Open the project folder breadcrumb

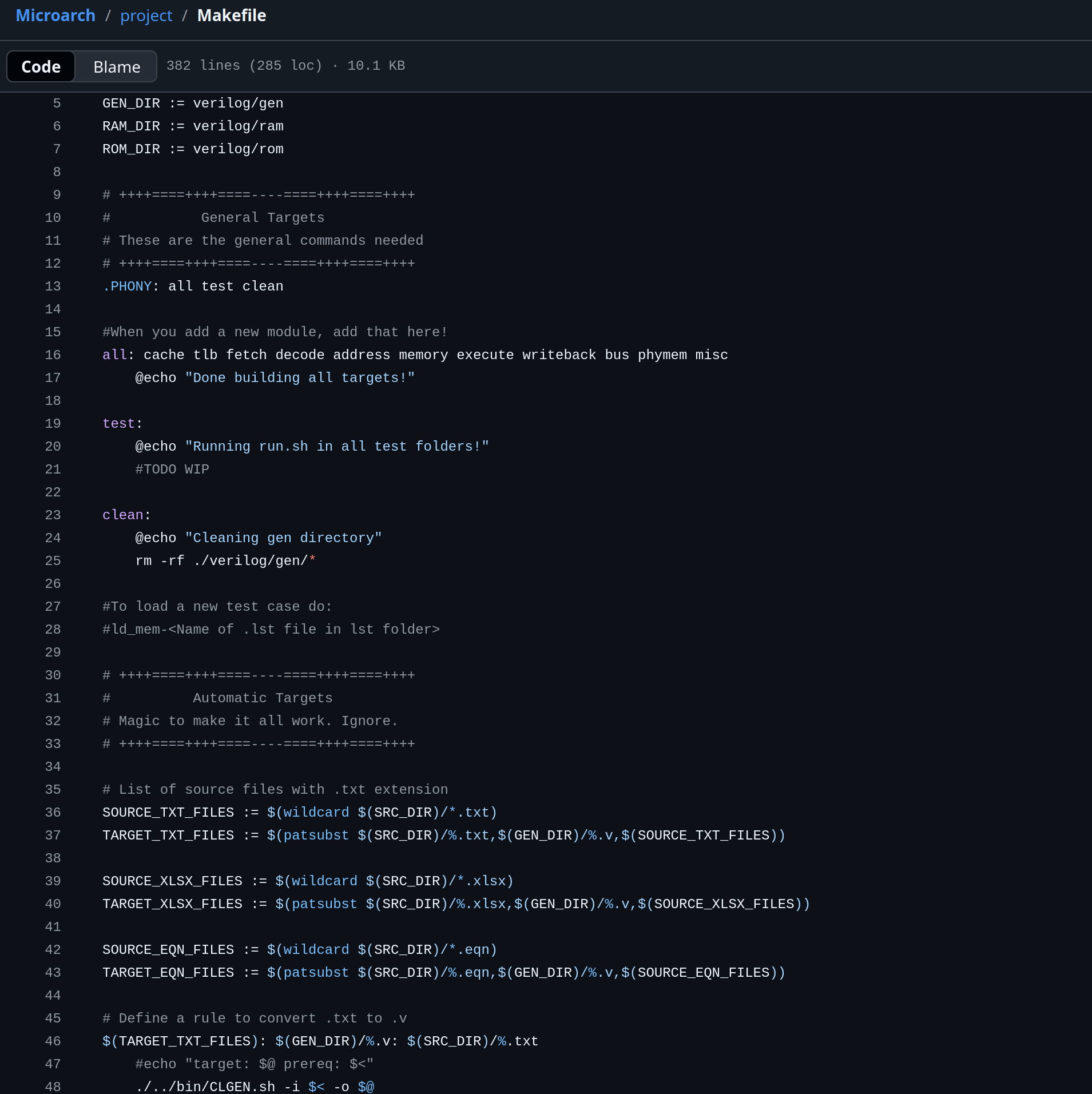coord(146,15)
